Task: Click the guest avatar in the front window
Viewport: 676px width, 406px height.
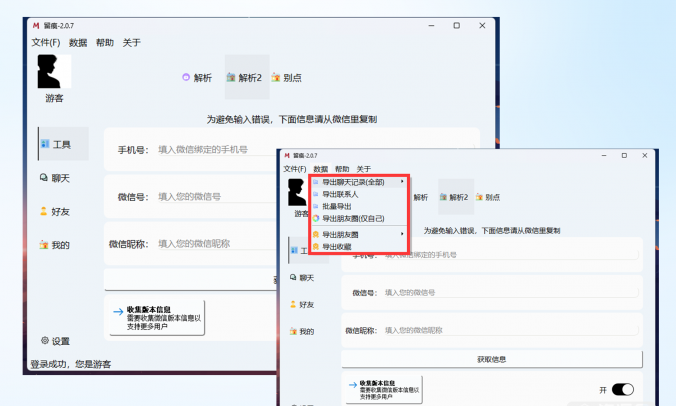Action: click(x=297, y=192)
